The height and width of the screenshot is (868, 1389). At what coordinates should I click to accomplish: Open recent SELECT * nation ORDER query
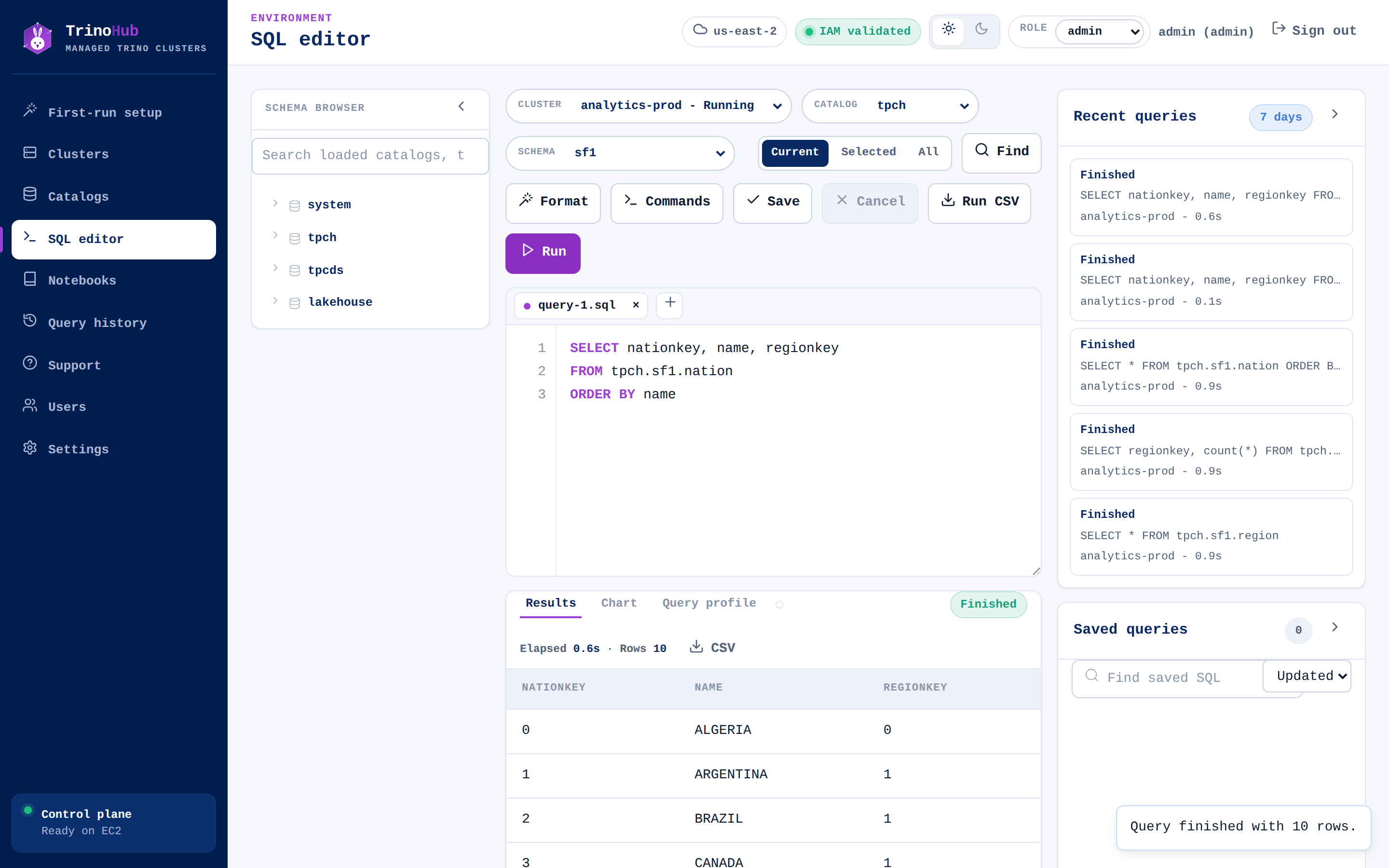click(1211, 367)
